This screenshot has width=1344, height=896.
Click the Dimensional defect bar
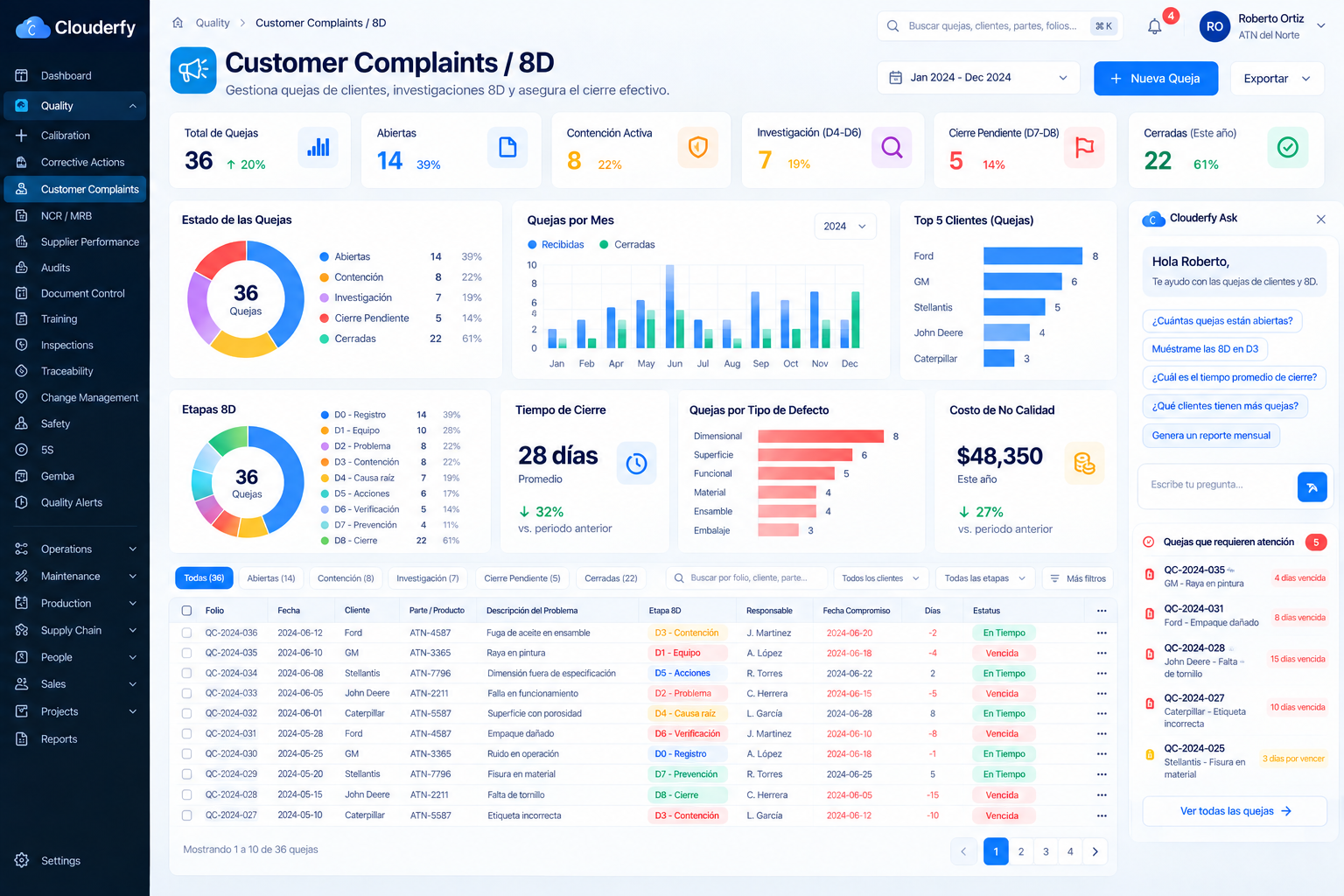821,436
